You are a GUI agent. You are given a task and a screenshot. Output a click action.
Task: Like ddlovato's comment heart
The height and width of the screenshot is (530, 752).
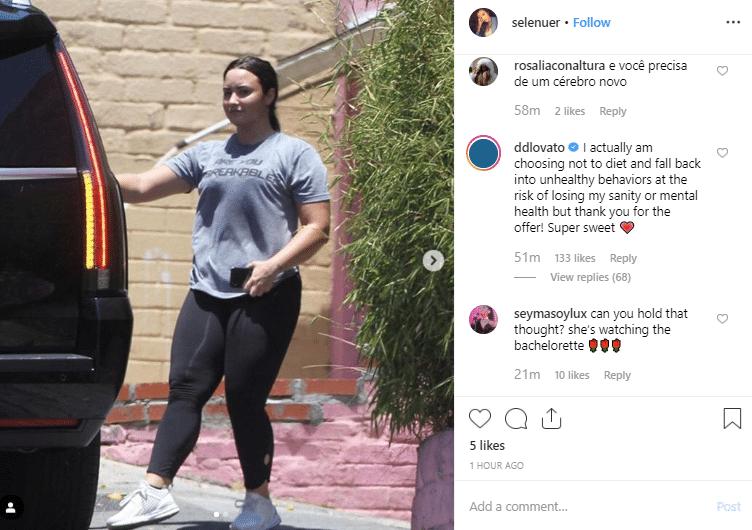coord(722,153)
